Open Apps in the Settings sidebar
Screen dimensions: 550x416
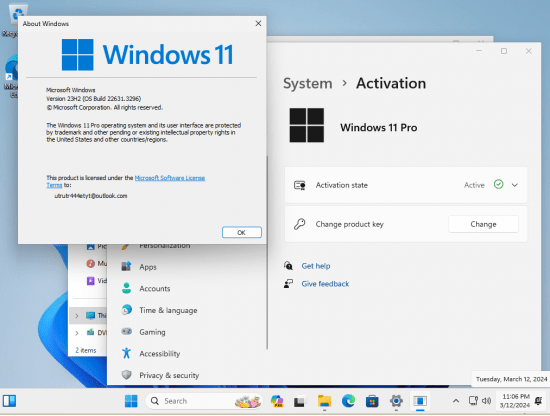point(148,267)
